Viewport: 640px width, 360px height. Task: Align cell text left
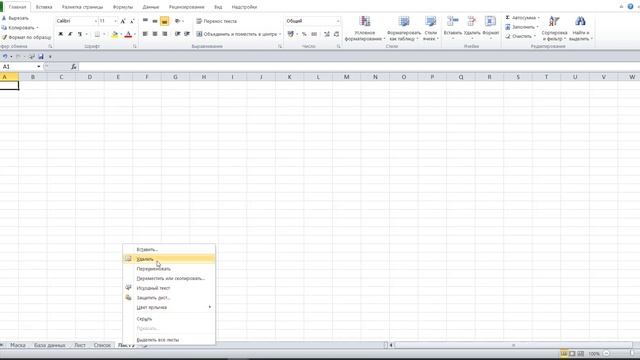click(x=145, y=34)
